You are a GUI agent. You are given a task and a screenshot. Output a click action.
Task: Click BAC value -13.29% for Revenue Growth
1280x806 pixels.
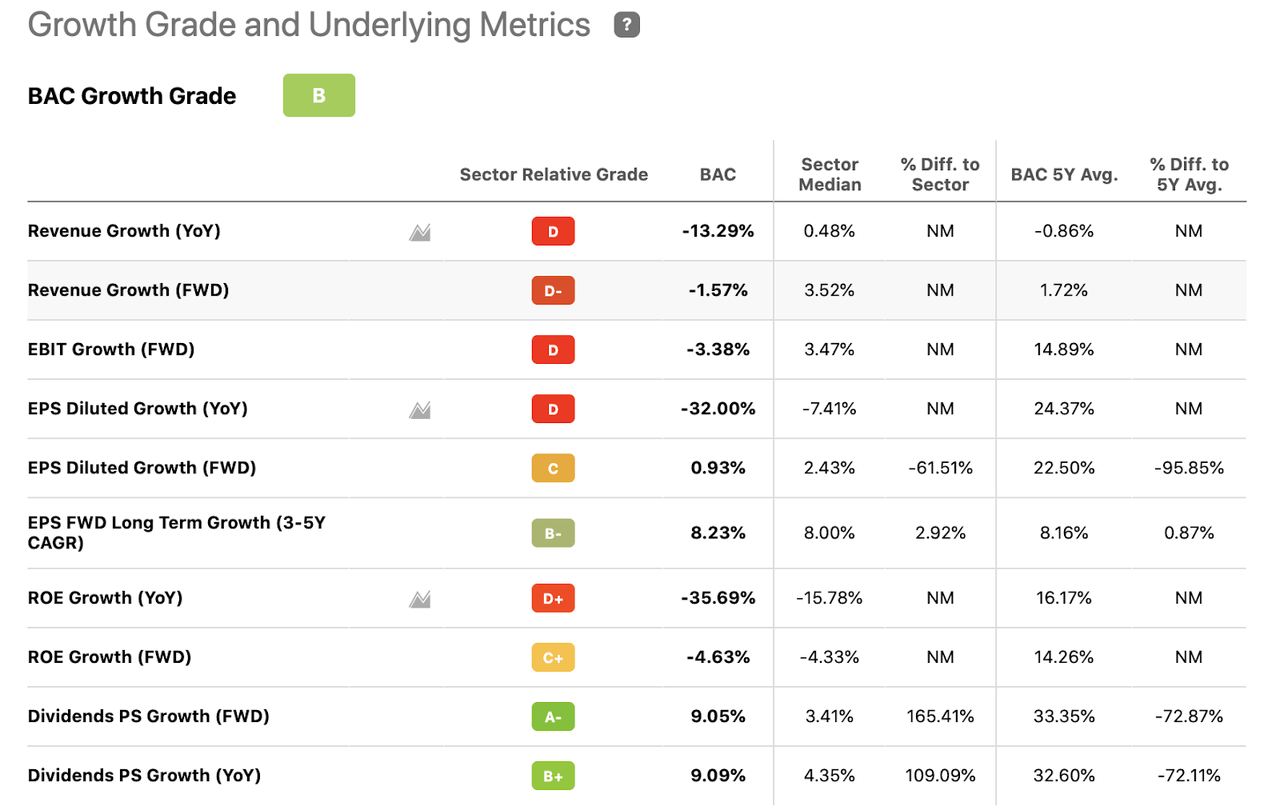click(718, 231)
